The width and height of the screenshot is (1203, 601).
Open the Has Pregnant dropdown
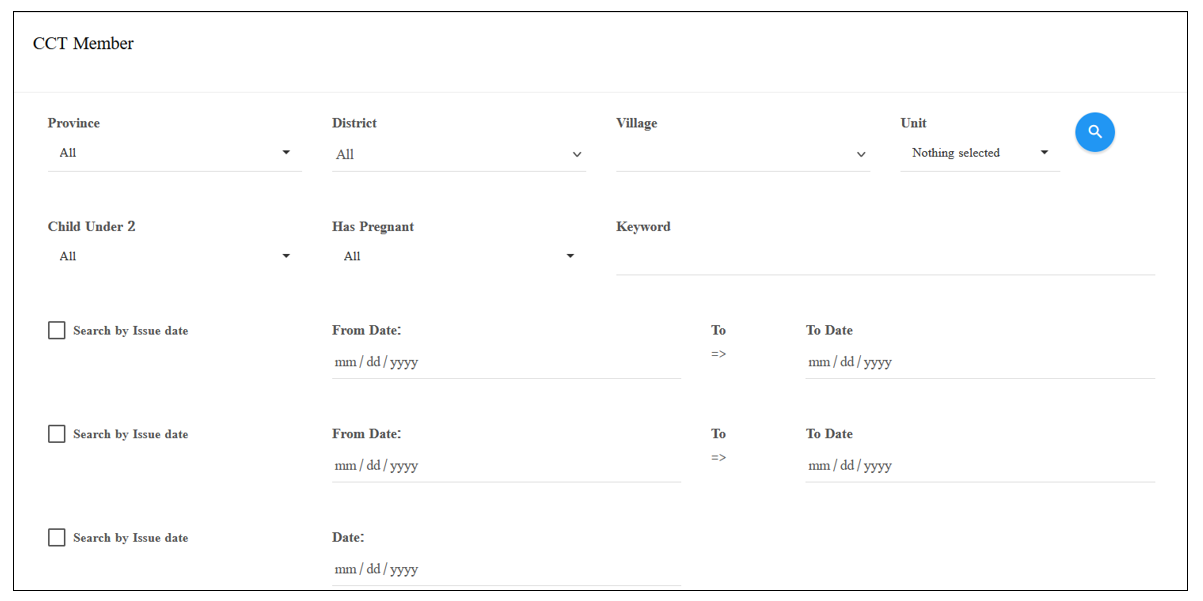pos(459,256)
